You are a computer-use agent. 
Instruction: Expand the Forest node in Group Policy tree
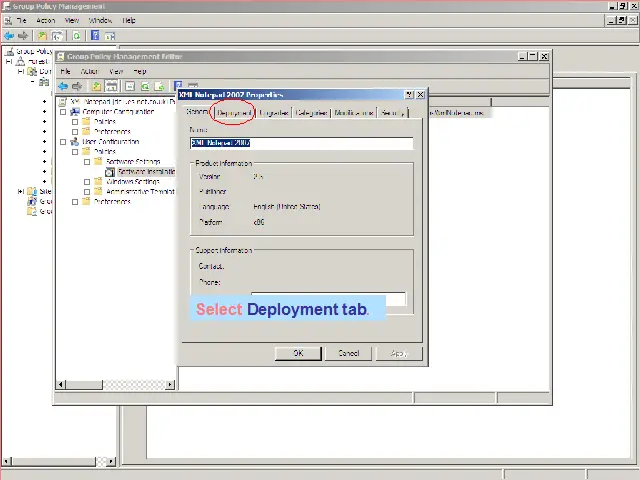9,61
